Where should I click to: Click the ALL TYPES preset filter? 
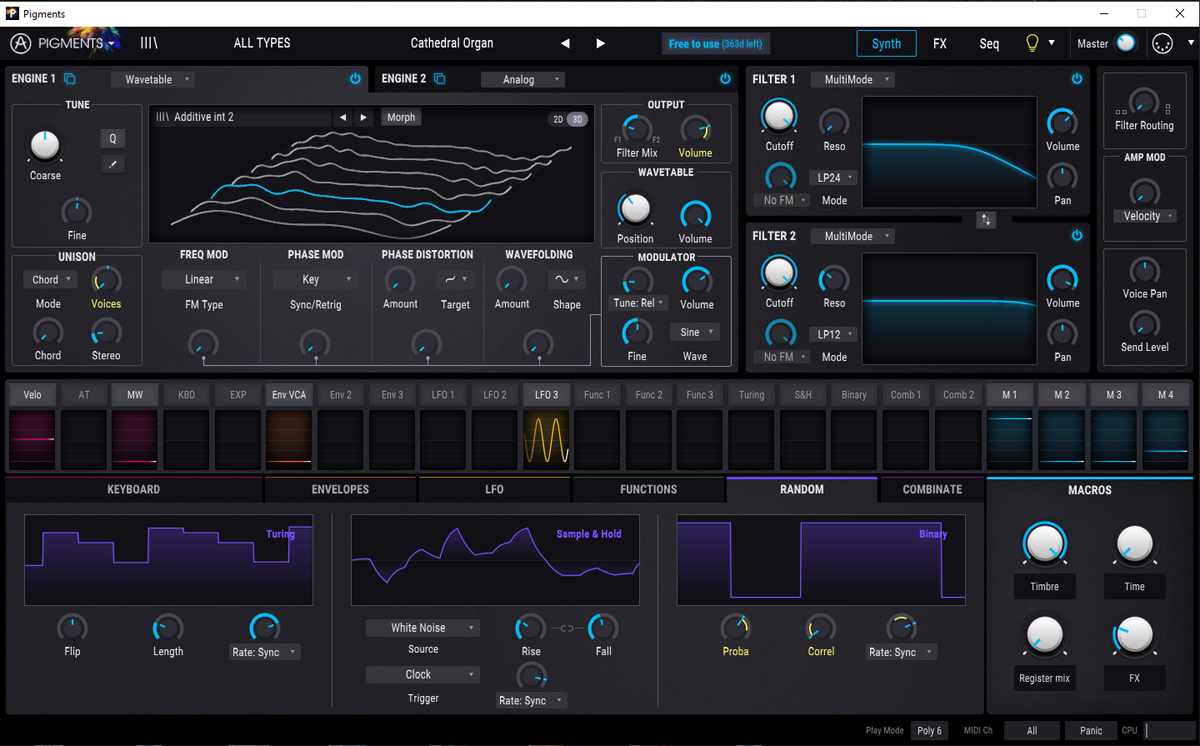coord(262,43)
